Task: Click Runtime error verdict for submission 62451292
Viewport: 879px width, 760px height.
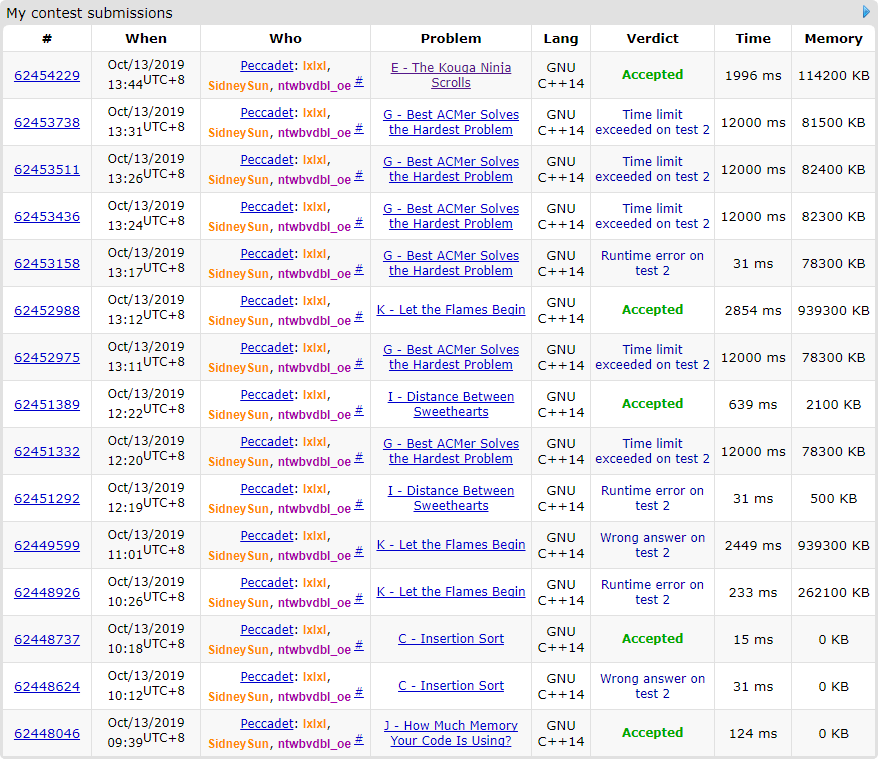Action: point(652,498)
